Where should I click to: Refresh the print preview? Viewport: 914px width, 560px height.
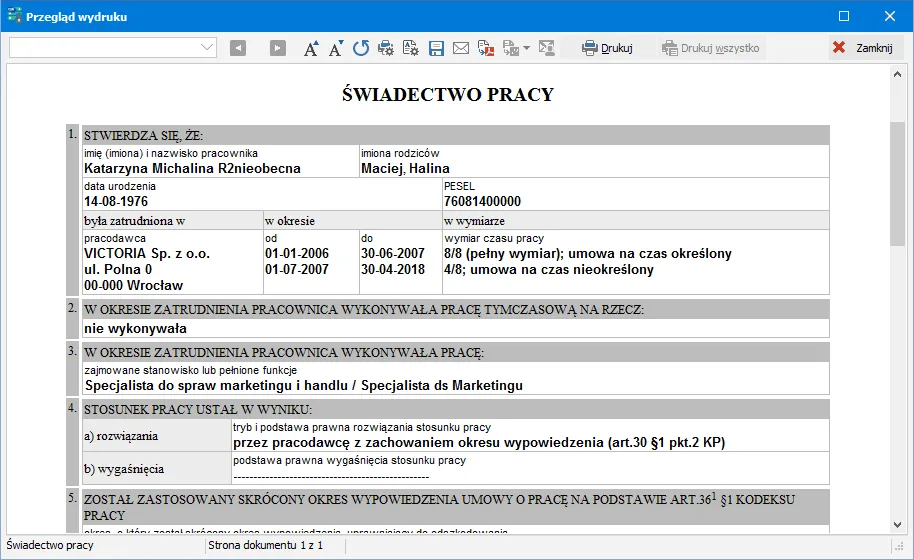tap(361, 48)
